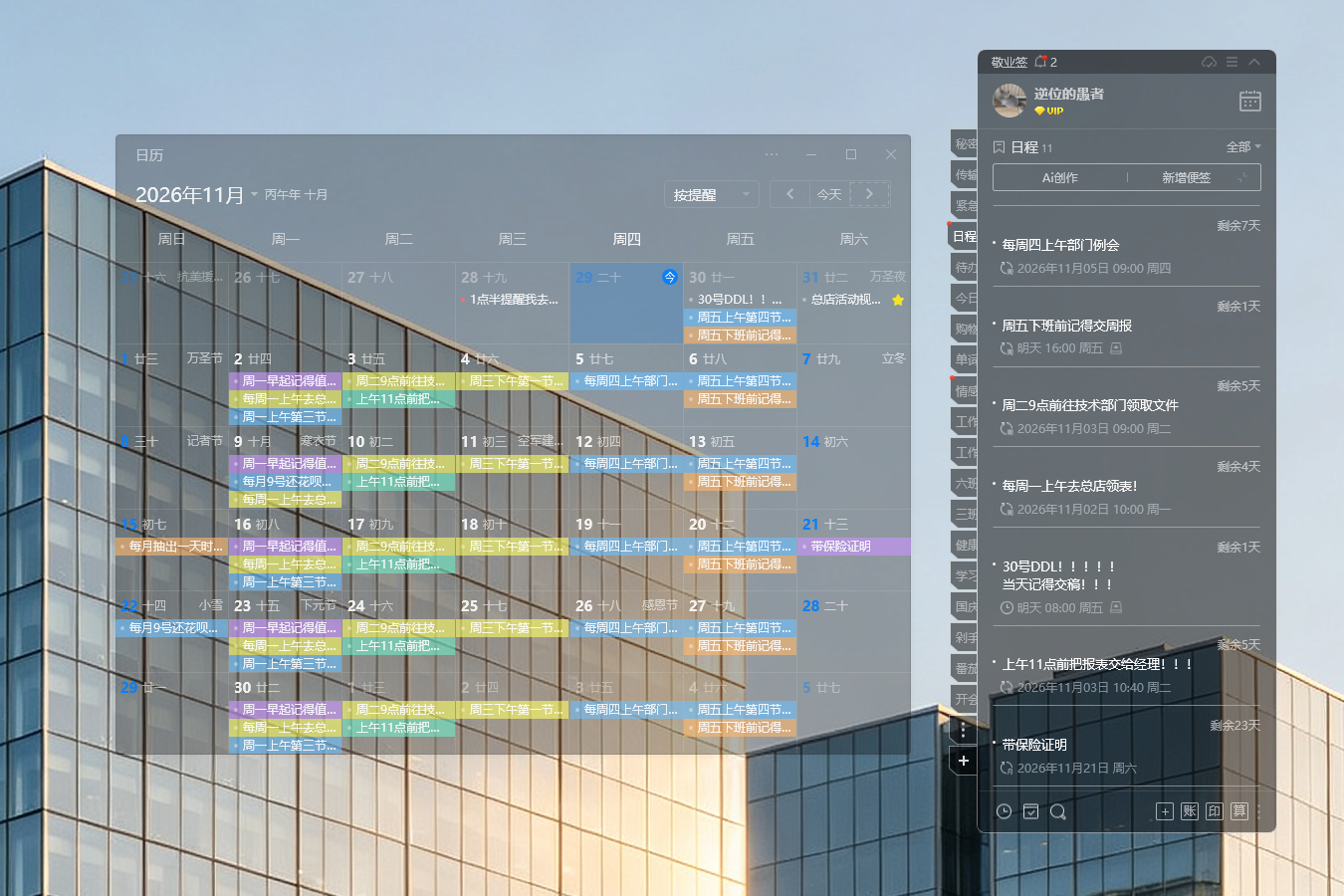
Task: Switch to the 开会 sidebar tab
Action: pyautogui.click(x=965, y=699)
